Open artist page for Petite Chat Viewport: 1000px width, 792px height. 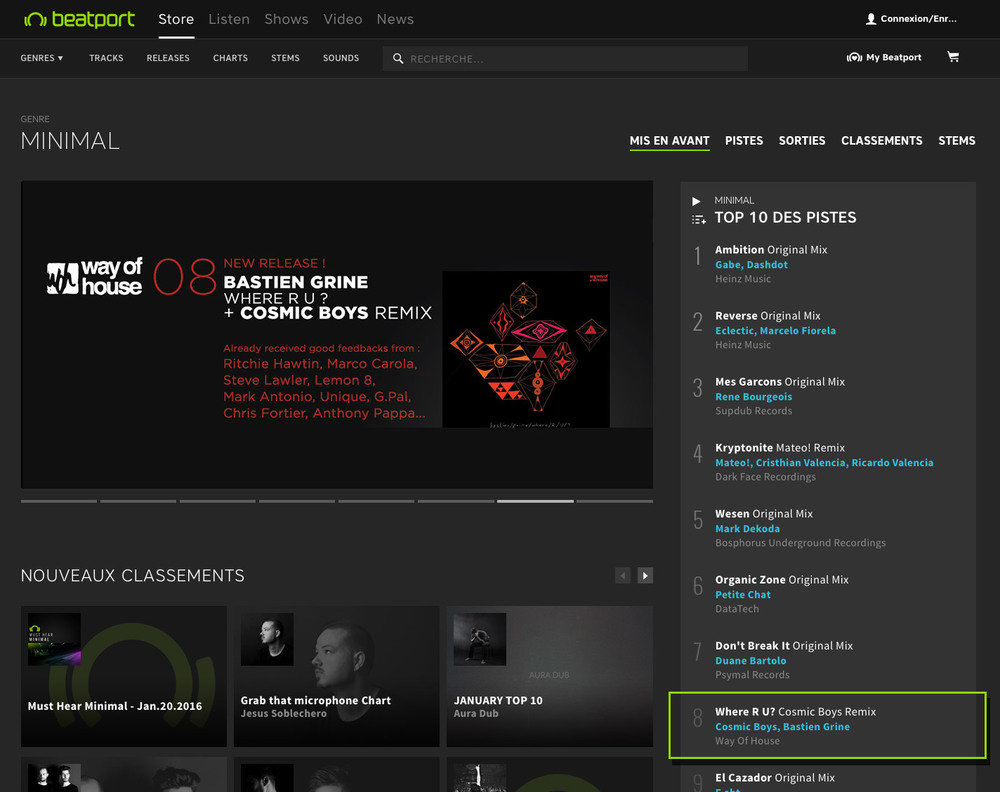[x=743, y=594]
